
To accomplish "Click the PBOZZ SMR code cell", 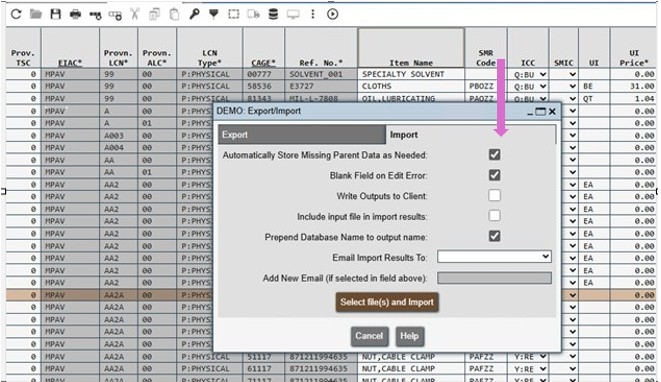I will tap(486, 86).
